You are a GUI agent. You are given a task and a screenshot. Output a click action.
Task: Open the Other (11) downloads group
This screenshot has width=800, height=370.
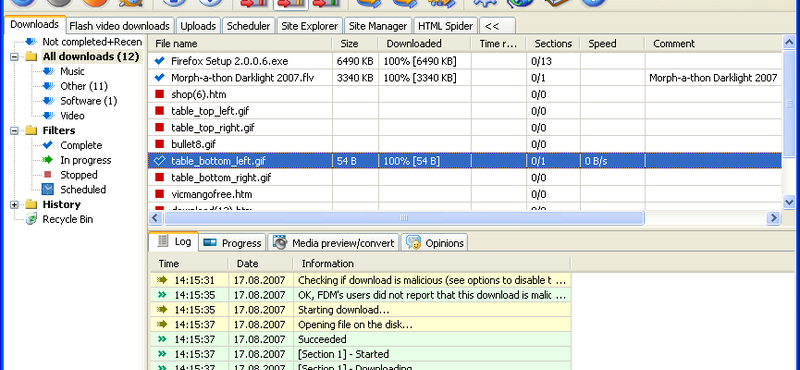(84, 86)
